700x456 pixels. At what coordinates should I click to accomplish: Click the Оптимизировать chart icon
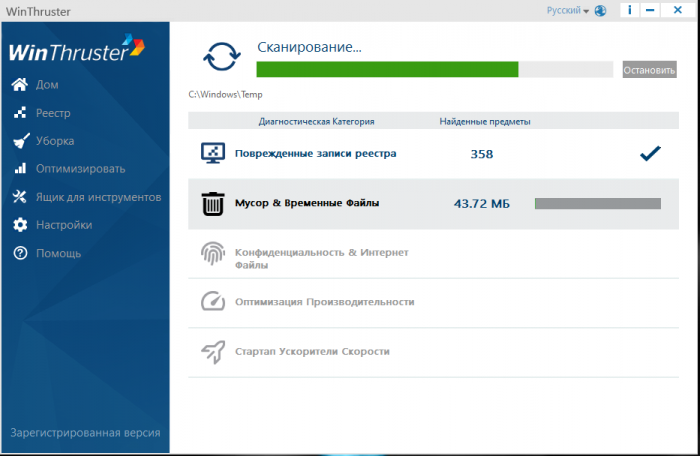[19, 169]
